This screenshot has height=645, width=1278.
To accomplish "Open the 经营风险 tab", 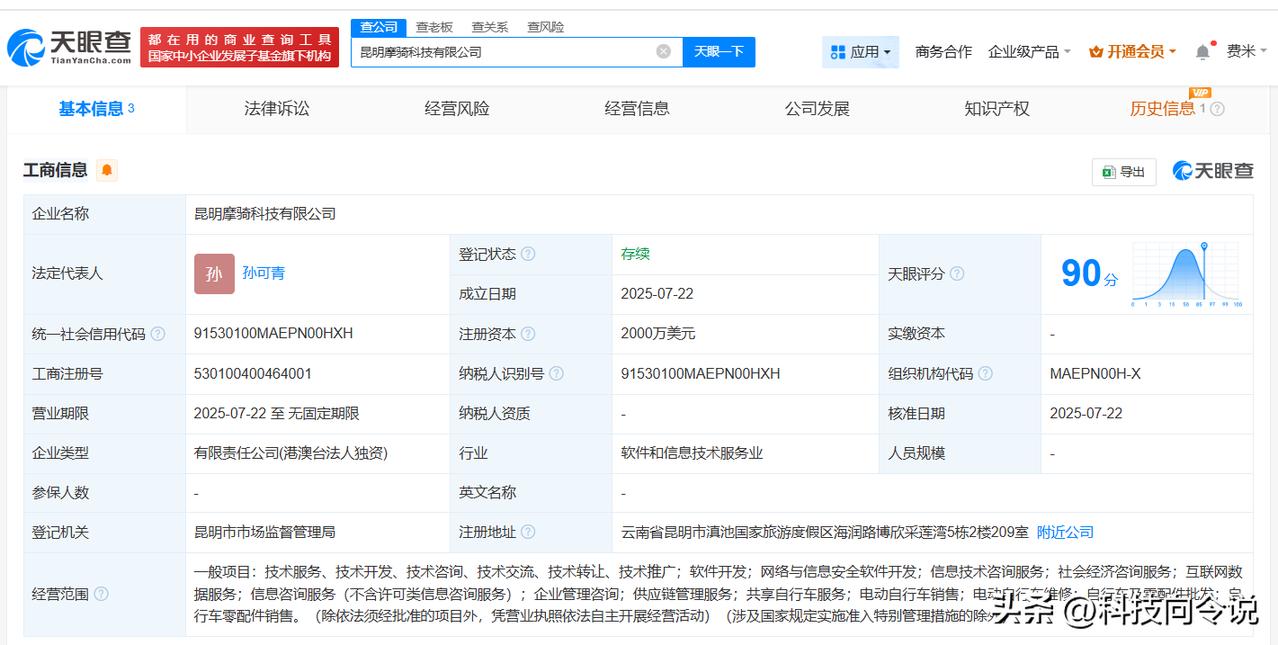I will pyautogui.click(x=457, y=109).
